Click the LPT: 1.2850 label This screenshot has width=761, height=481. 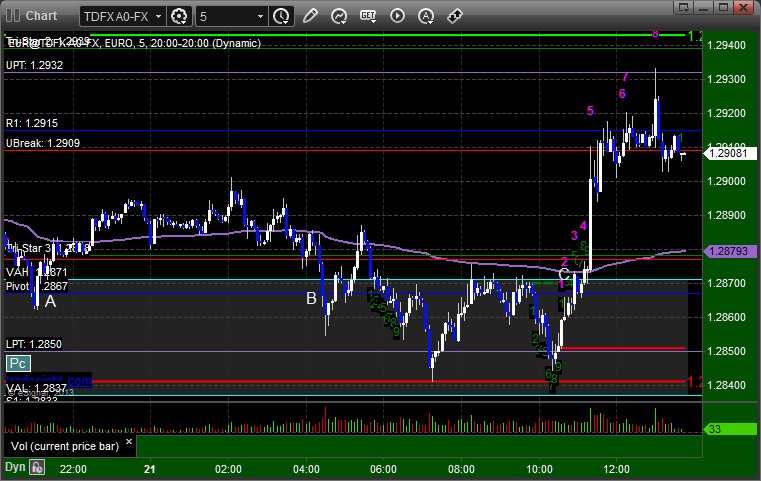pos(33,344)
